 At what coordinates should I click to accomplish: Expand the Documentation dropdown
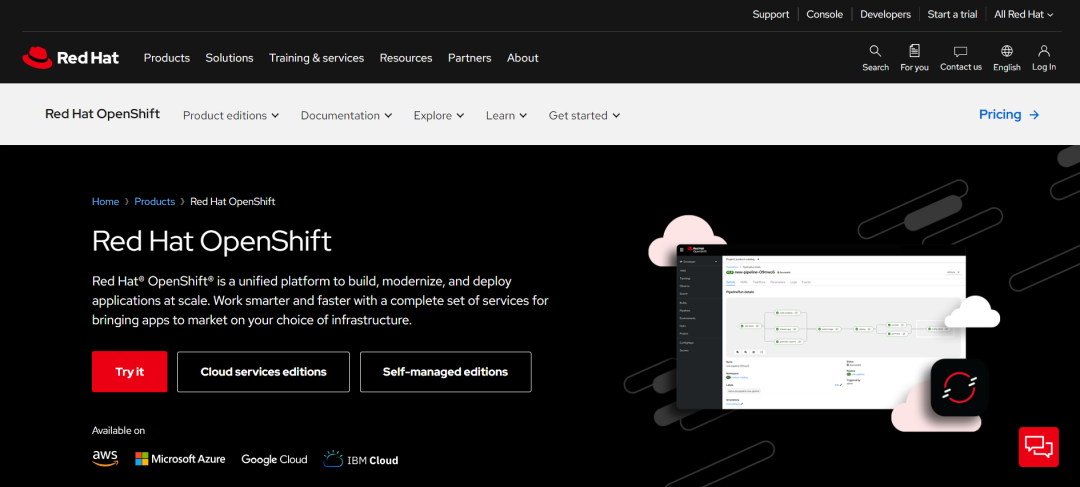[x=346, y=116]
